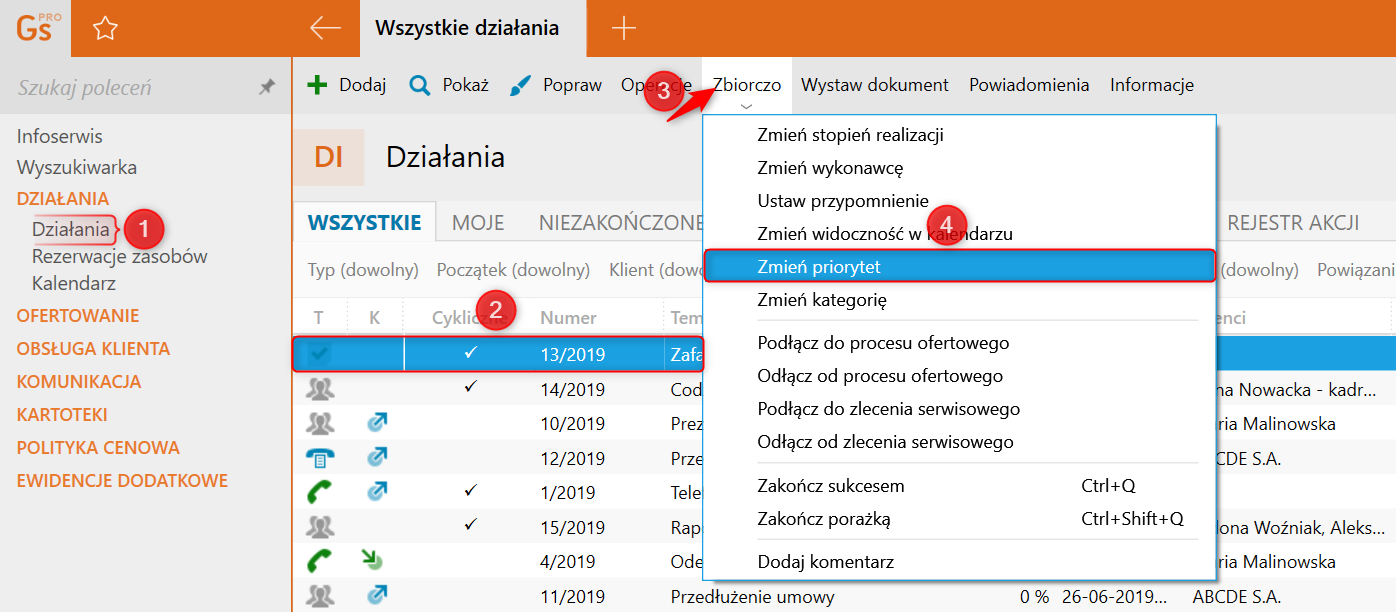Toggle the cyclic checkmark in row 1/2019

(x=472, y=491)
